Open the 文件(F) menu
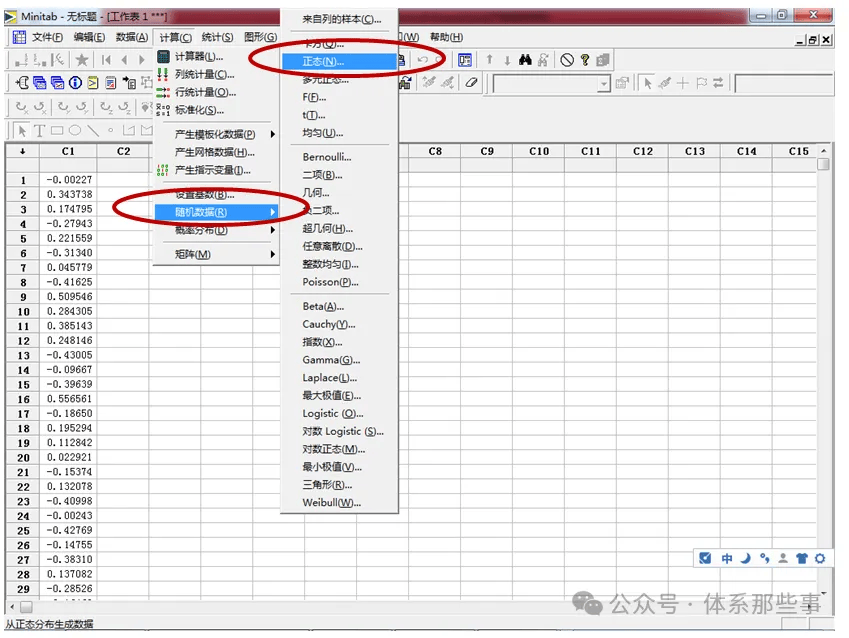849x638 pixels. pyautogui.click(x=47, y=37)
